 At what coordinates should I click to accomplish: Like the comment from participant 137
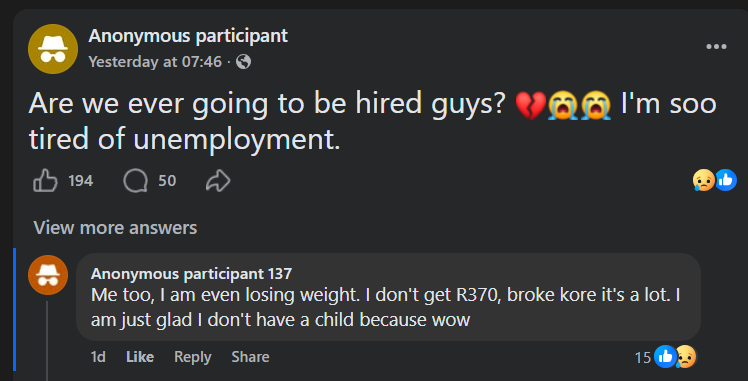[140, 357]
